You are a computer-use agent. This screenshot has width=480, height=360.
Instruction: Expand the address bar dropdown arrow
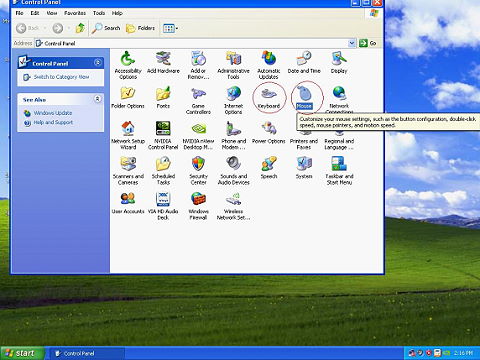tap(352, 43)
